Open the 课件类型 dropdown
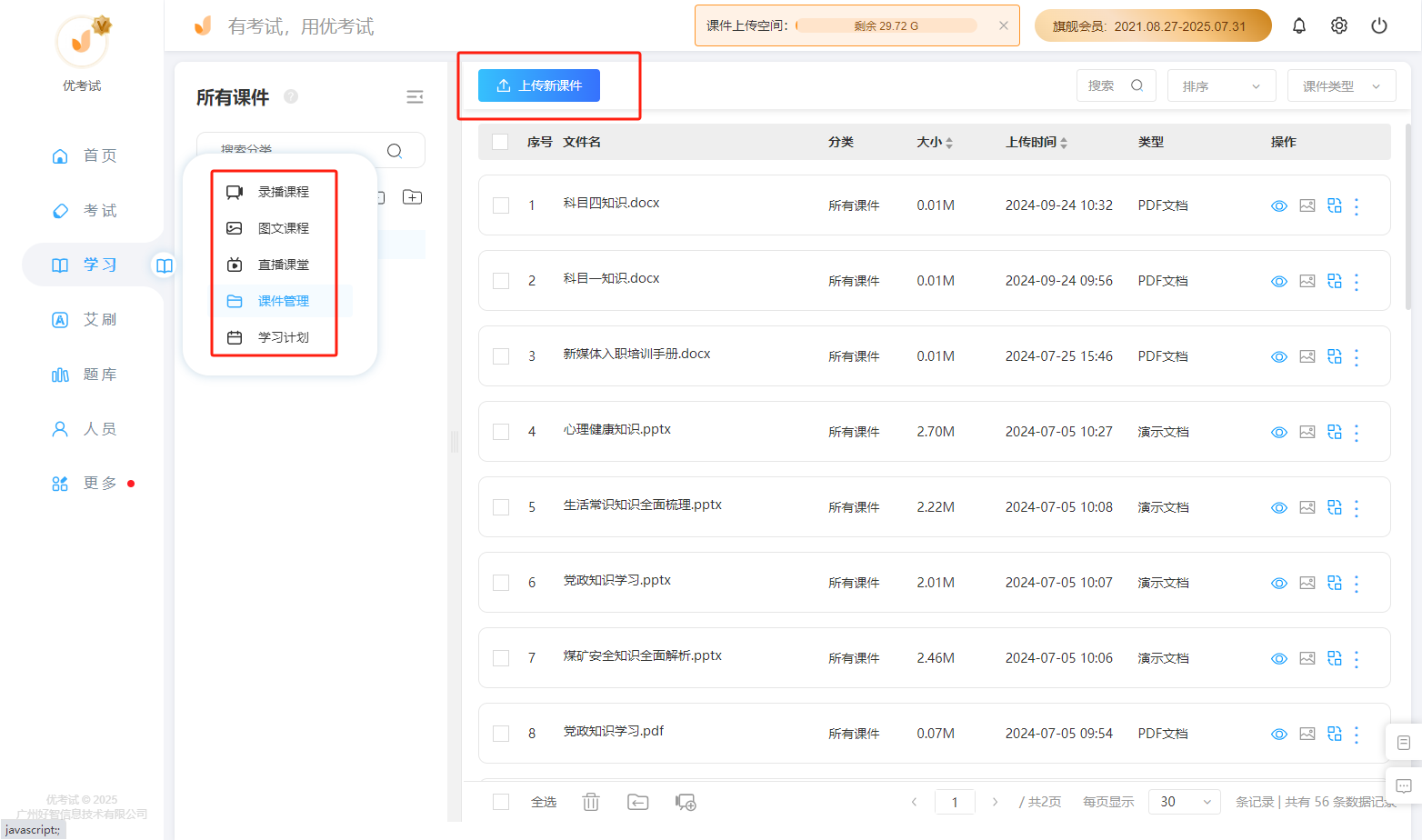1422x840 pixels. click(x=1341, y=85)
